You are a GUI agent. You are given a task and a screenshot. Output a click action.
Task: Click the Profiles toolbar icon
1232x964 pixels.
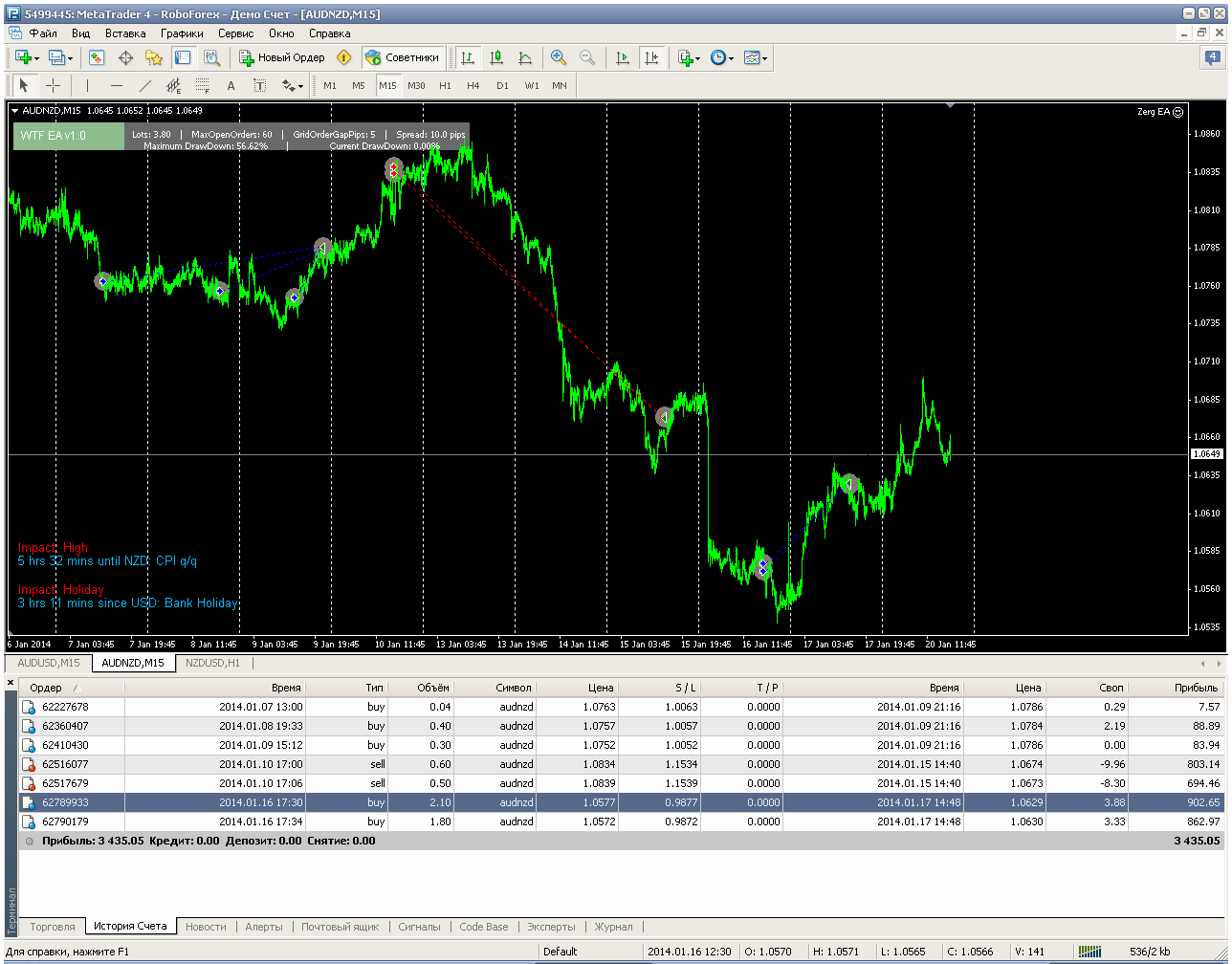[56, 57]
